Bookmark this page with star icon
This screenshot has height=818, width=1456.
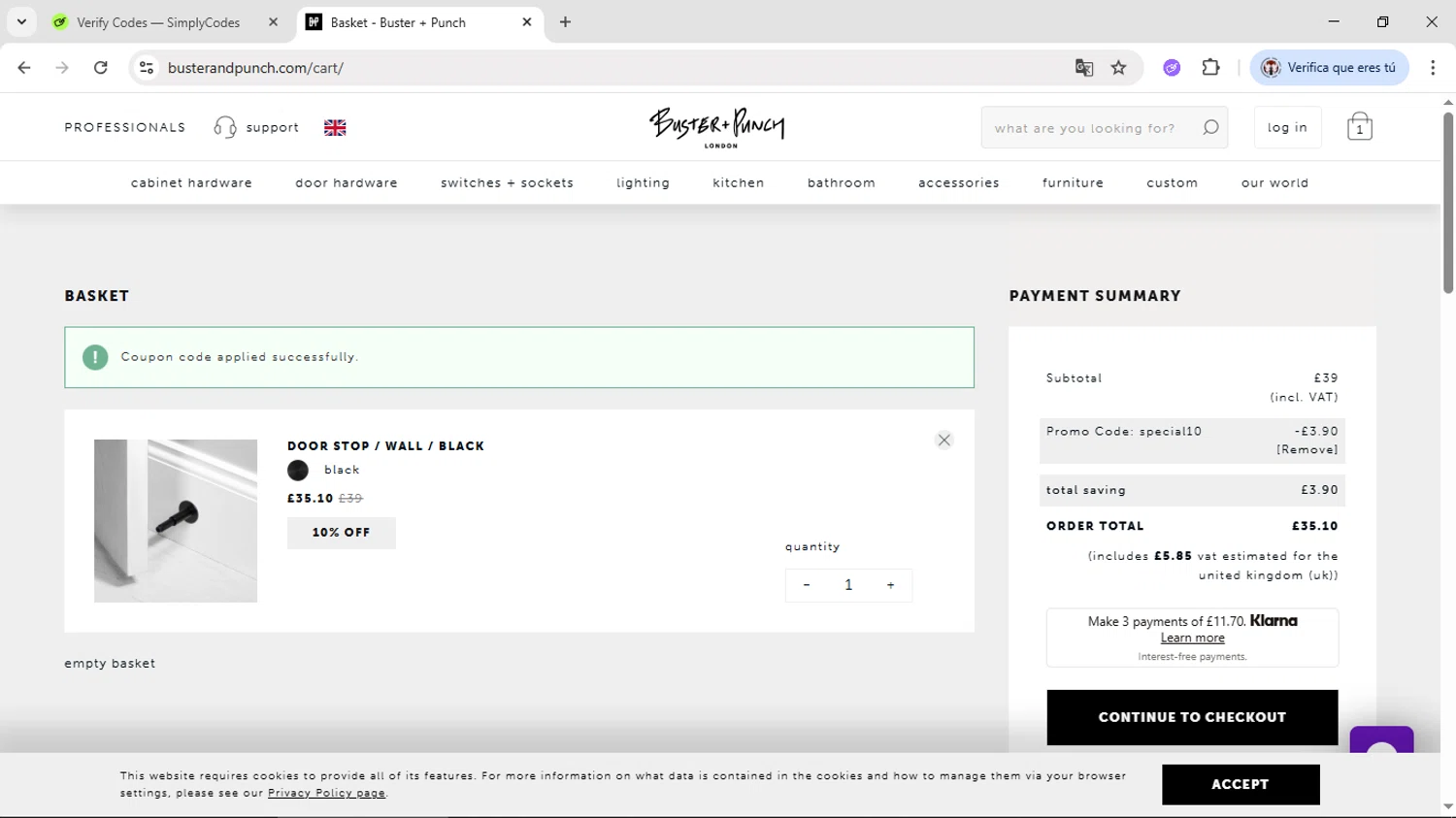coord(1119,68)
